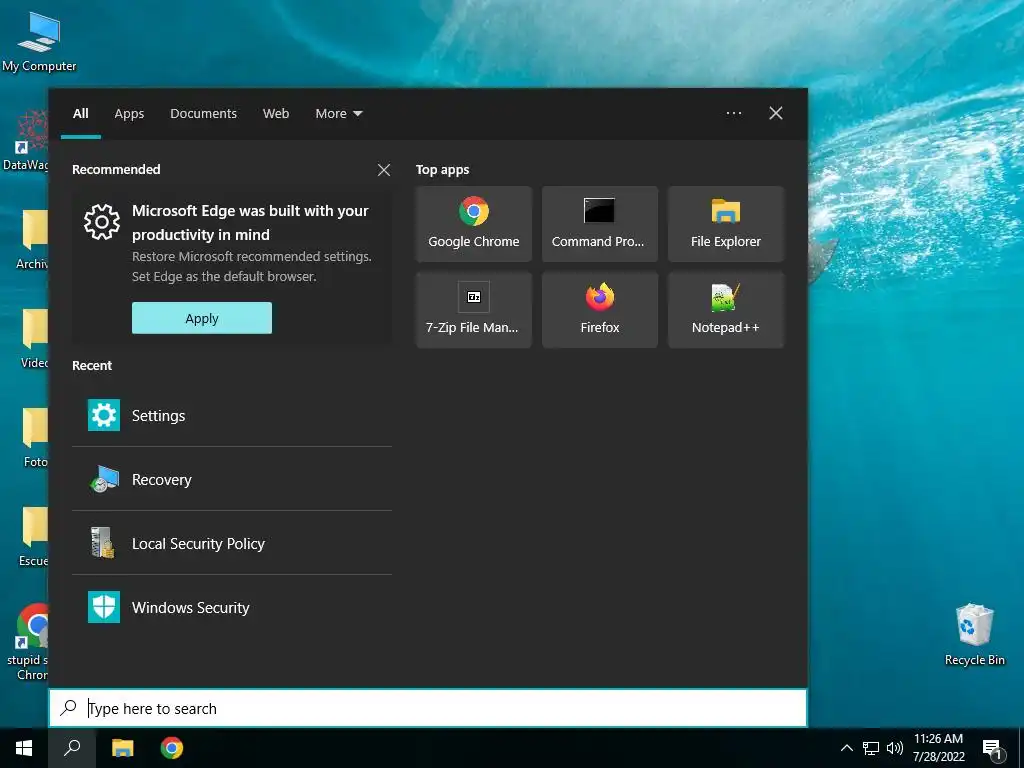This screenshot has width=1024, height=768.
Task: Open the volume control in tray
Action: 895,748
